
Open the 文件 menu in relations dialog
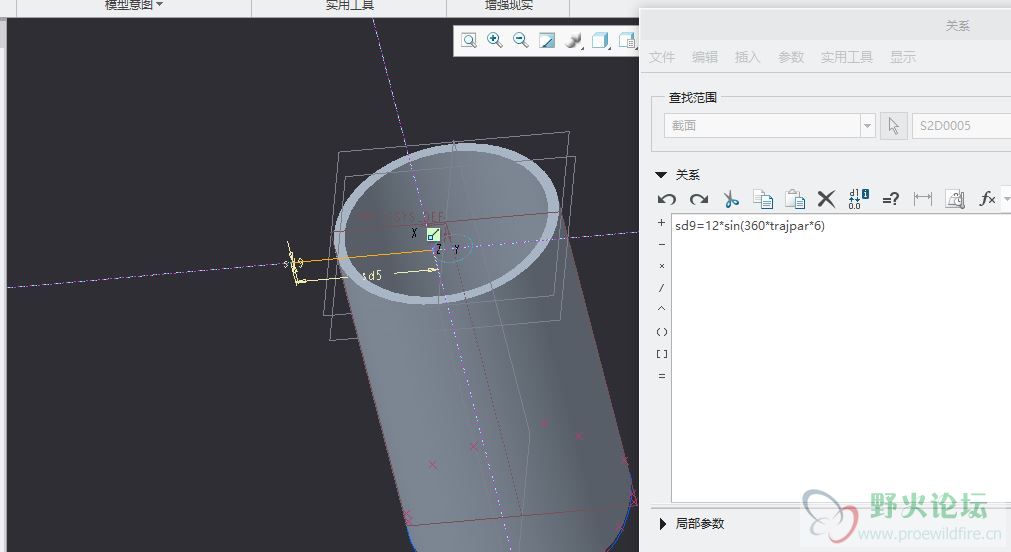(662, 57)
